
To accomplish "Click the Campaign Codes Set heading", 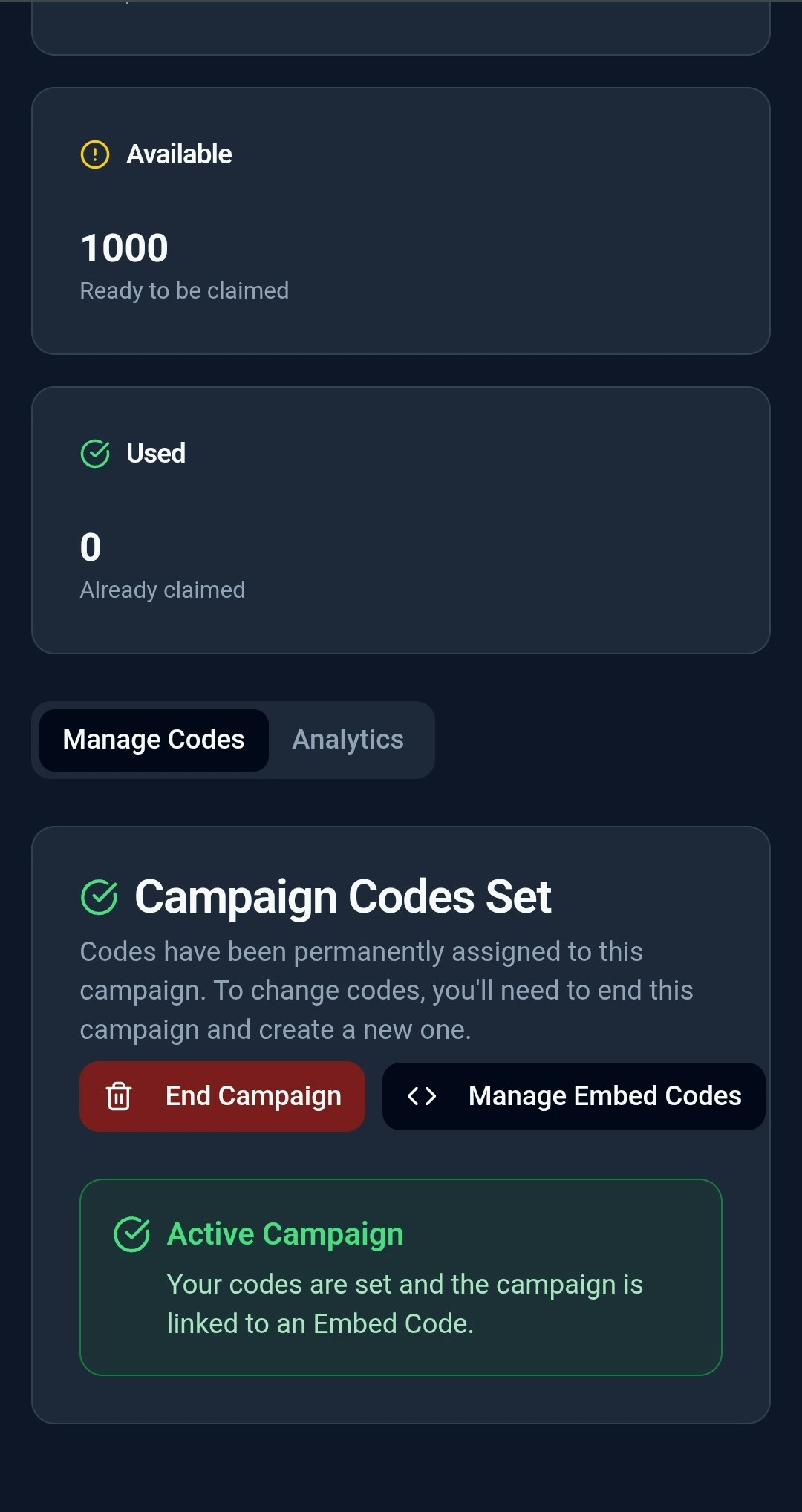I will tap(343, 897).
